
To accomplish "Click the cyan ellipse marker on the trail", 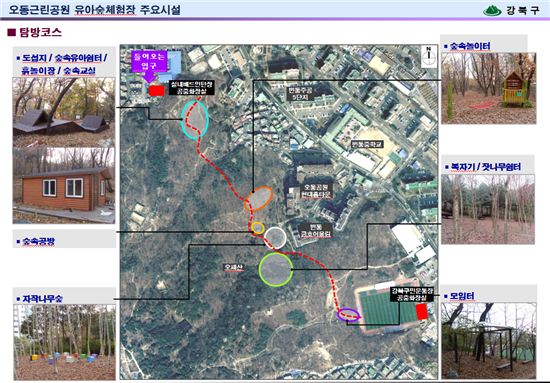I will 195,120.
